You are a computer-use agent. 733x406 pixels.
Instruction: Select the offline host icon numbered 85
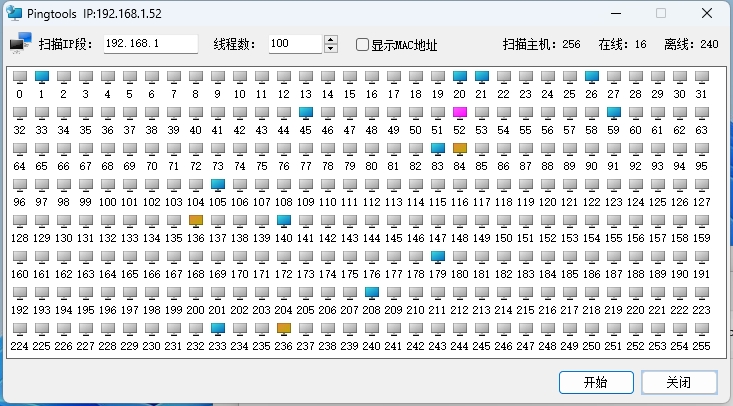point(481,149)
